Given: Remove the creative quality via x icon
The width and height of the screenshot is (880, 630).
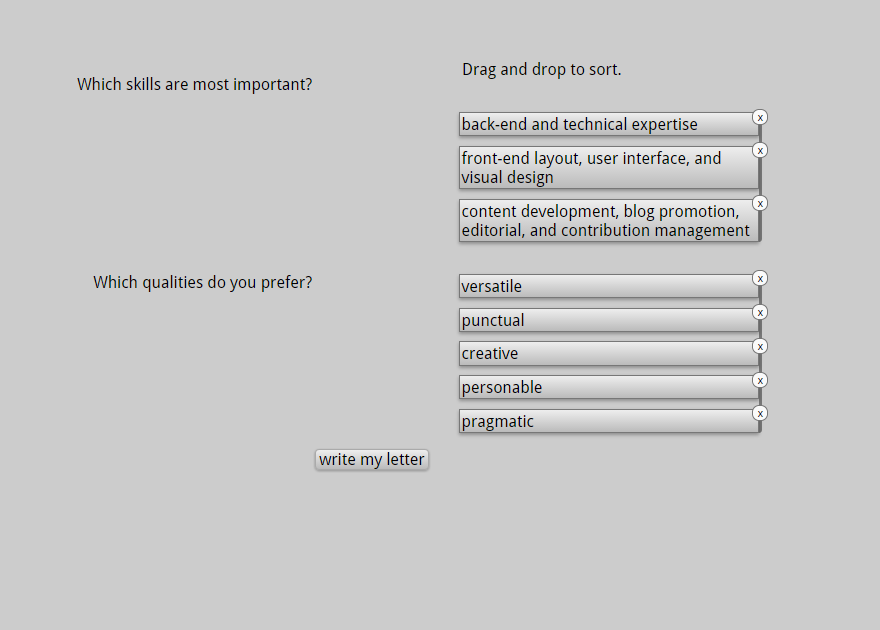Looking at the screenshot, I should pyautogui.click(x=760, y=347).
